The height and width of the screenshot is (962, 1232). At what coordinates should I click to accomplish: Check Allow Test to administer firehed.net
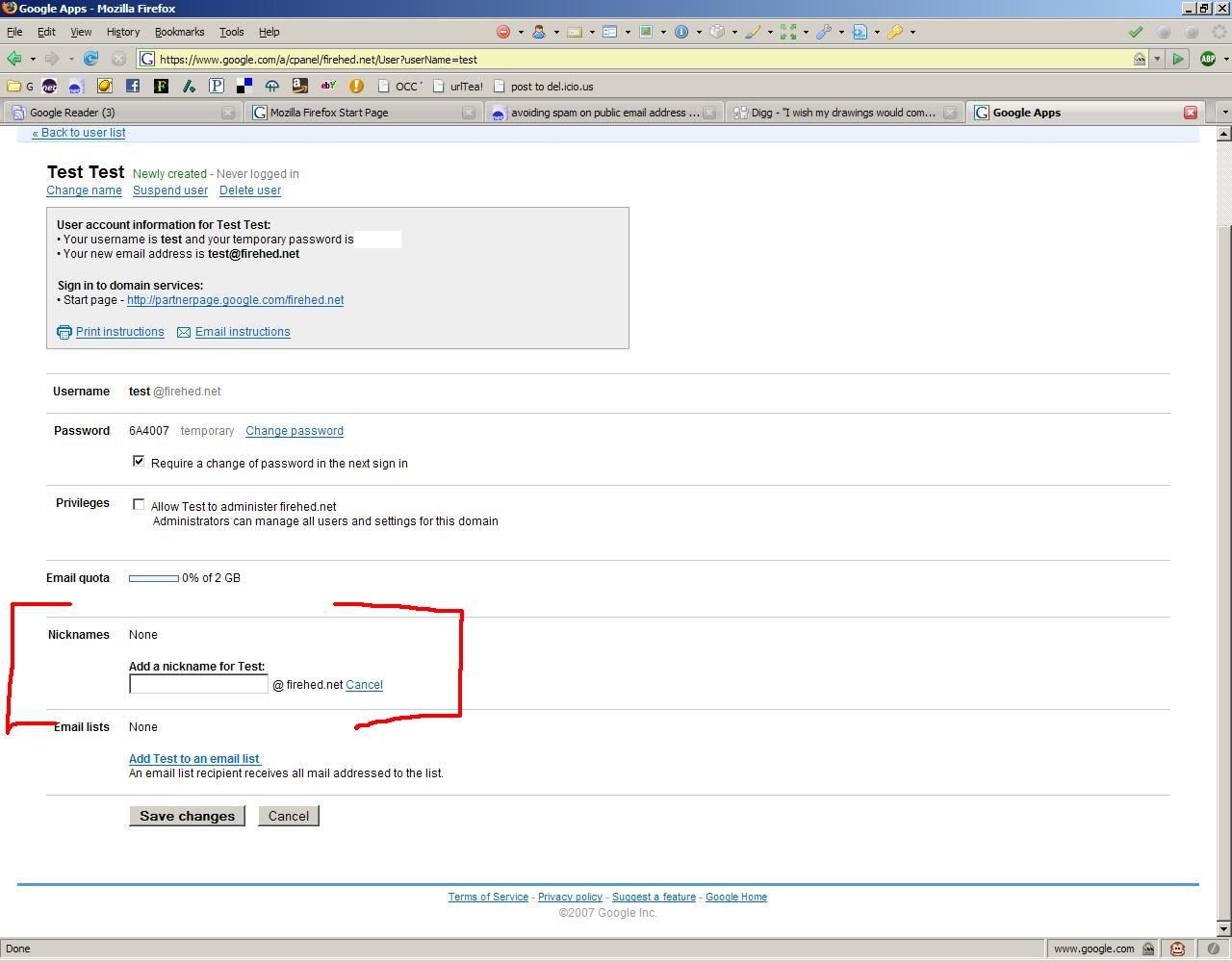(x=139, y=504)
